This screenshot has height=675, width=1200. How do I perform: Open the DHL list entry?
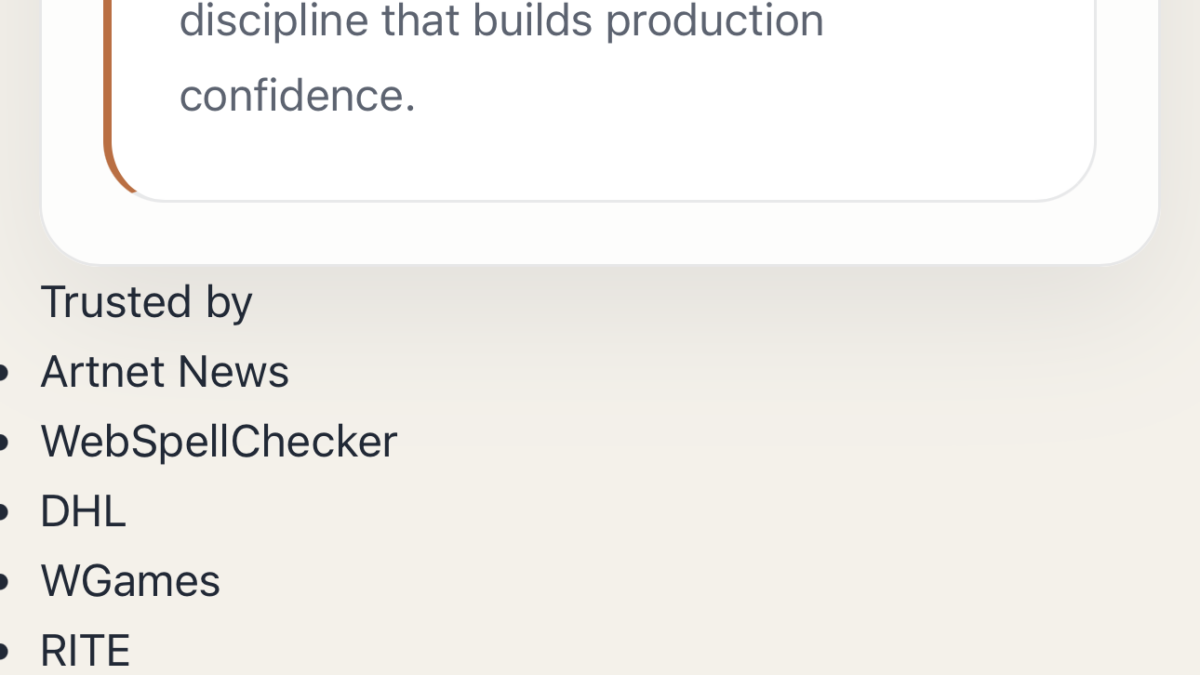pyautogui.click(x=83, y=512)
